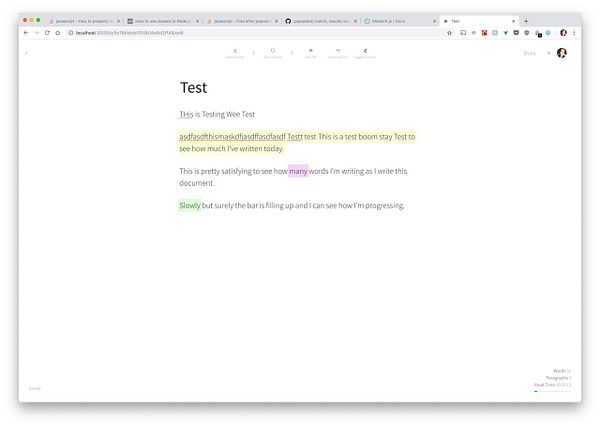Click the red extension icon in Chrome toolbar

pos(484,33)
